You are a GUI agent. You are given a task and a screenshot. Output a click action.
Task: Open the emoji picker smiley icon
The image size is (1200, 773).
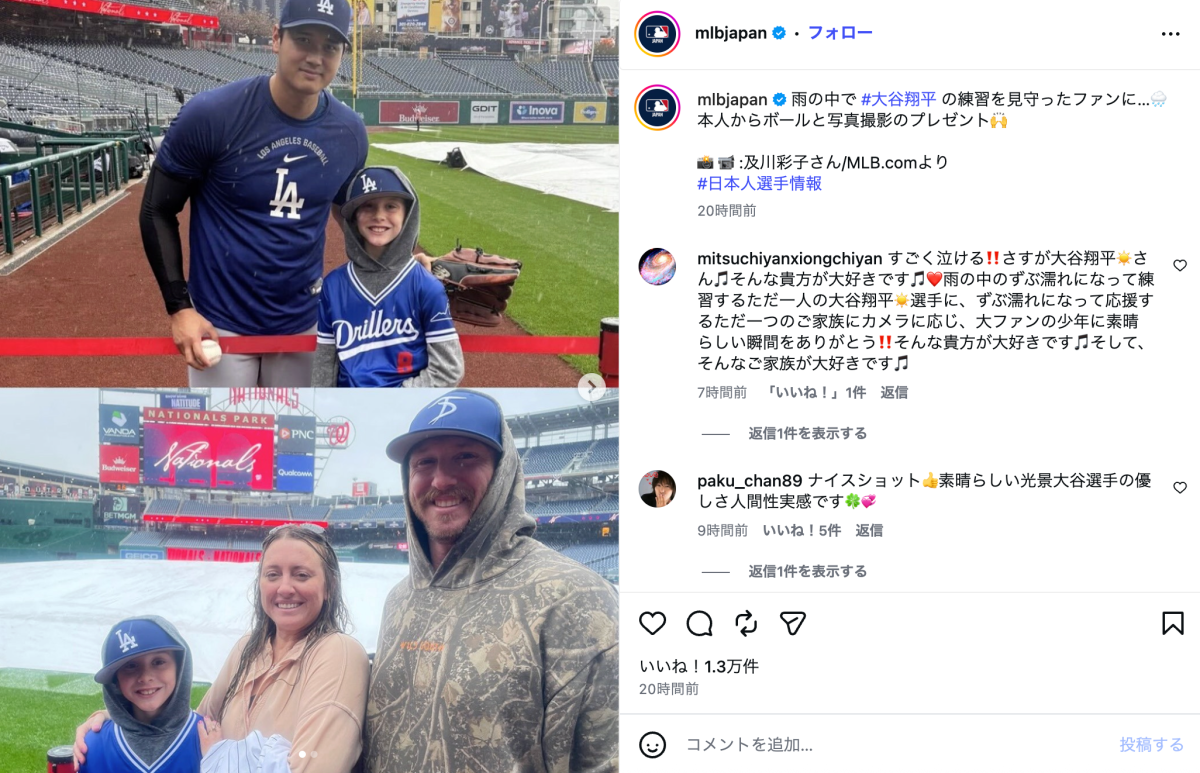(x=653, y=745)
